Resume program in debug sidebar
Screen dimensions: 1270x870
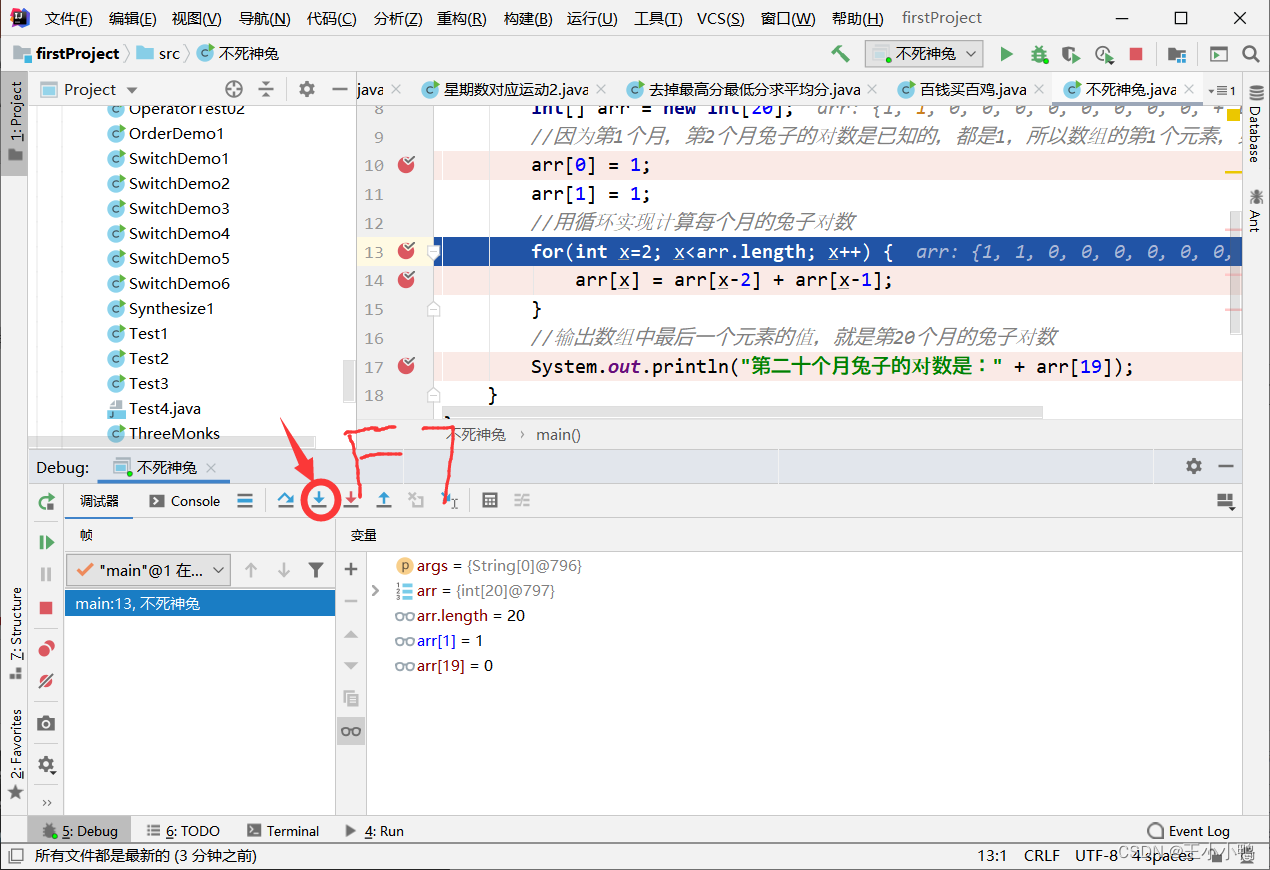tap(46, 542)
